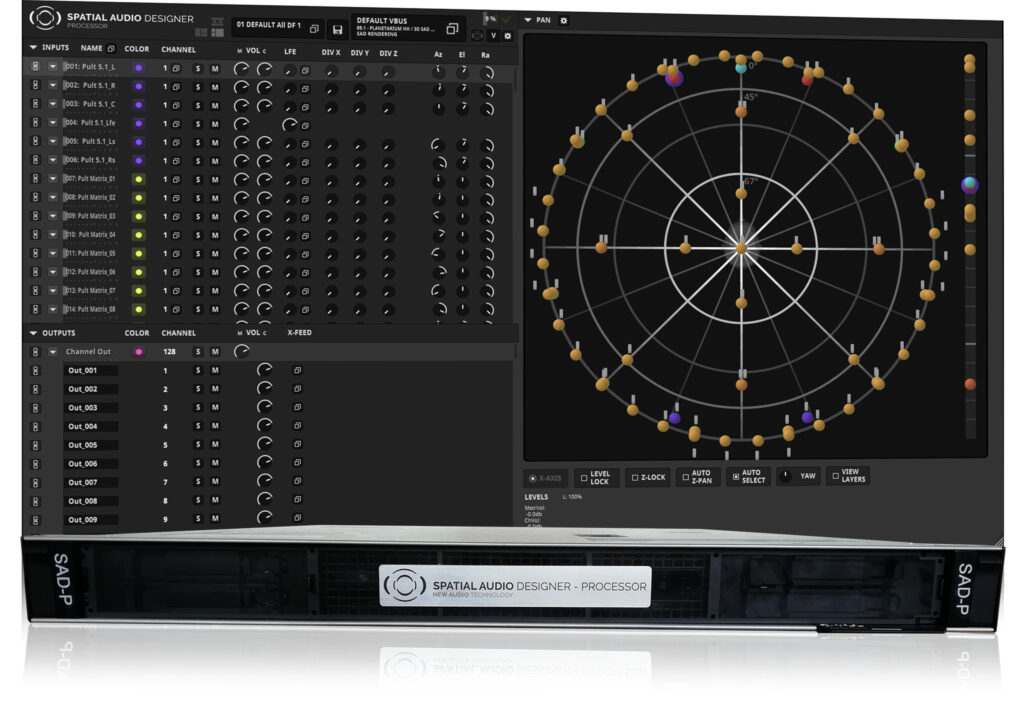The image size is (1024, 704).
Task: Click the channel popup icon for 010: Pult Matrix_04
Action: pos(176,235)
